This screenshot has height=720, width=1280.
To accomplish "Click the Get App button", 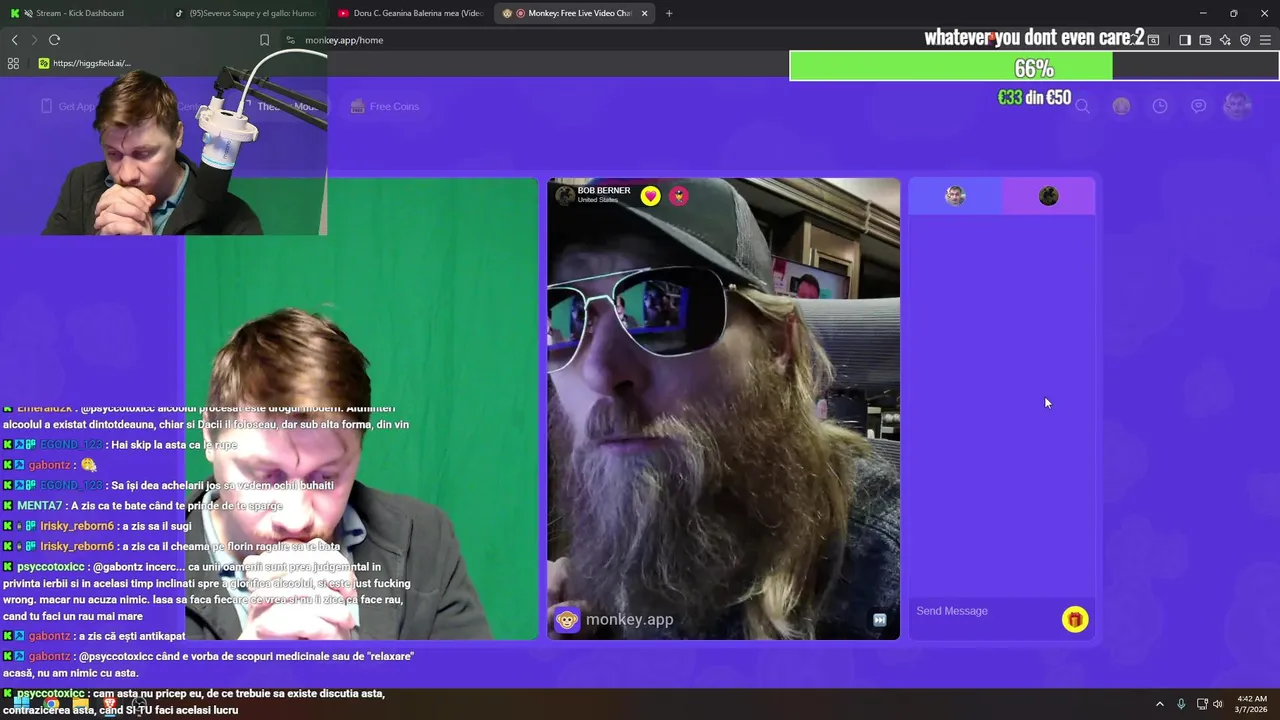I will pos(70,106).
